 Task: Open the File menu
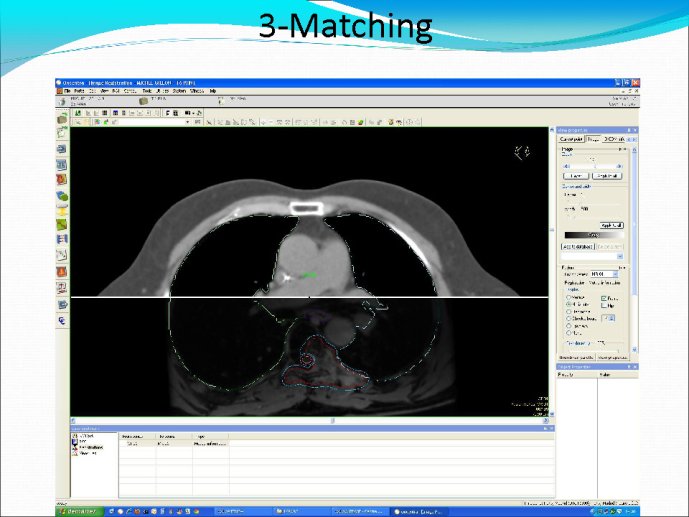[67, 91]
